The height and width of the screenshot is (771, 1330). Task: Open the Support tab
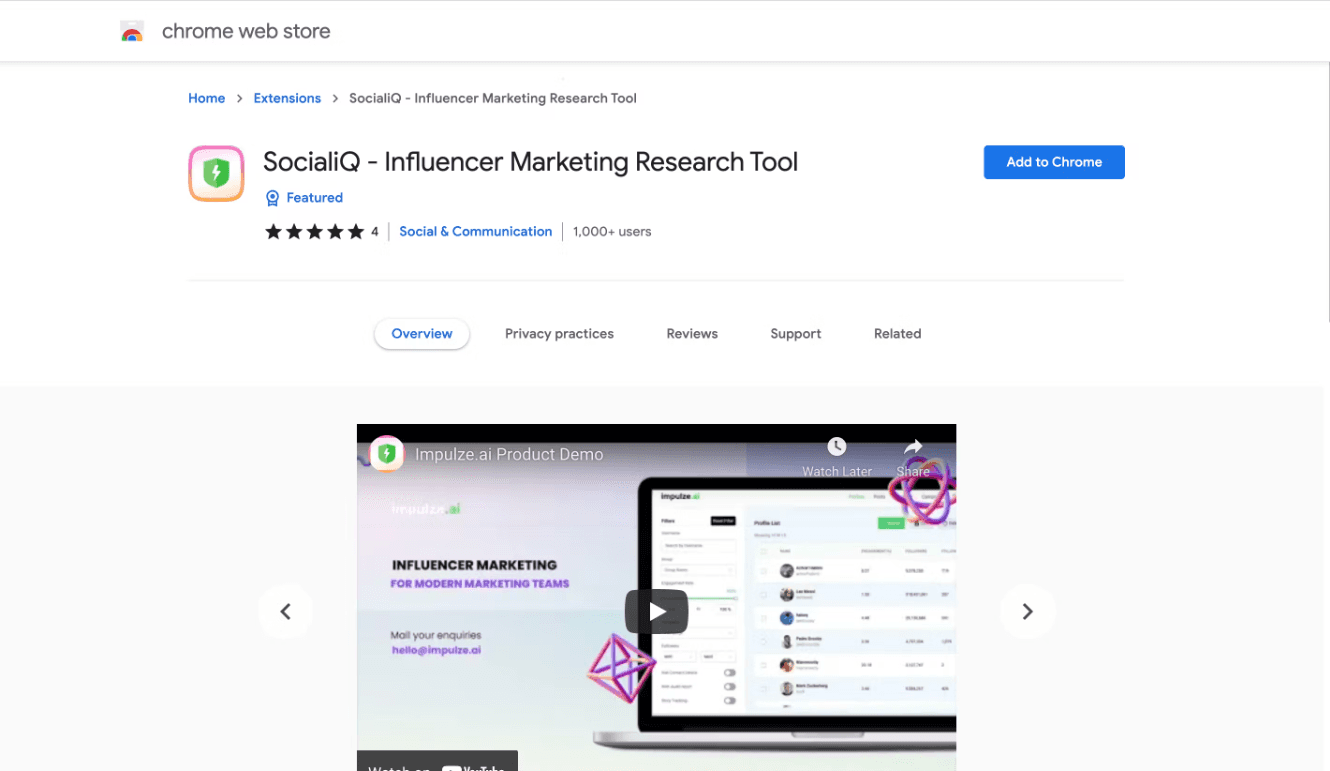(x=795, y=334)
